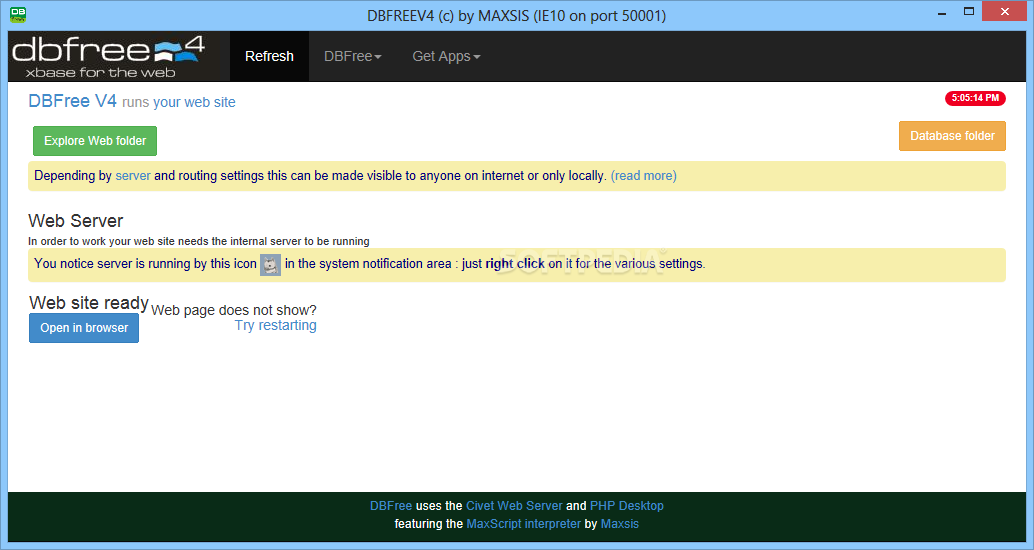1034x550 pixels.
Task: Minimize the DBFREEV4 window
Action: click(942, 13)
